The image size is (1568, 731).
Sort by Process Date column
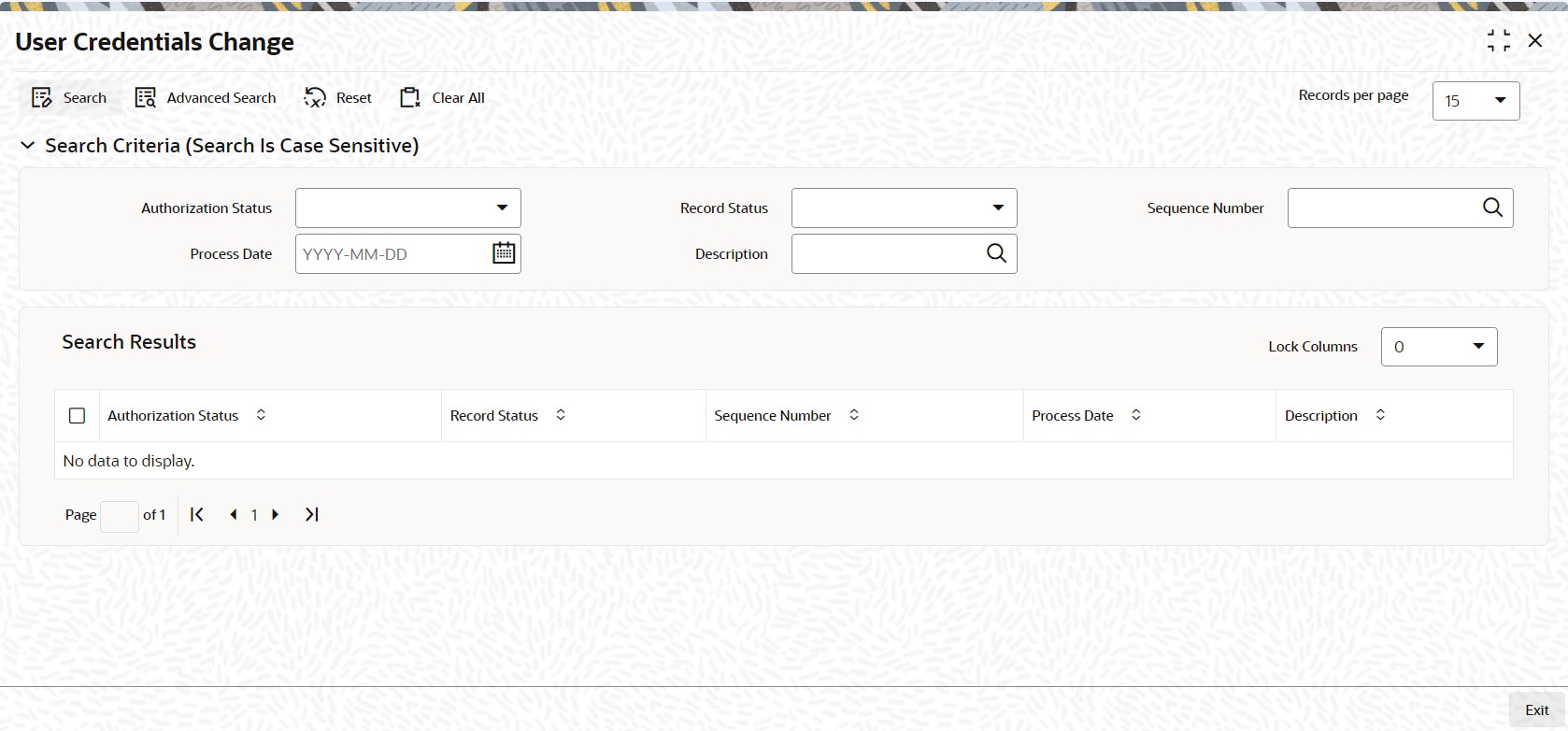(x=1136, y=415)
